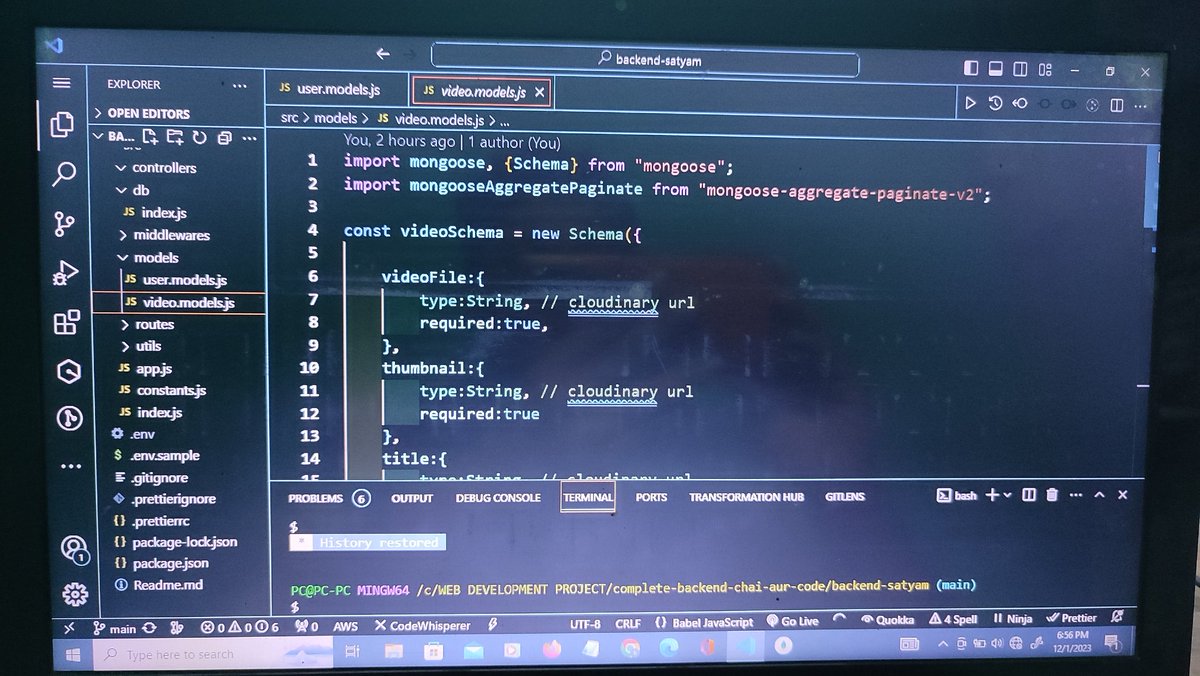Click the Go Live status bar item
The image size is (1200, 676).
point(791,621)
